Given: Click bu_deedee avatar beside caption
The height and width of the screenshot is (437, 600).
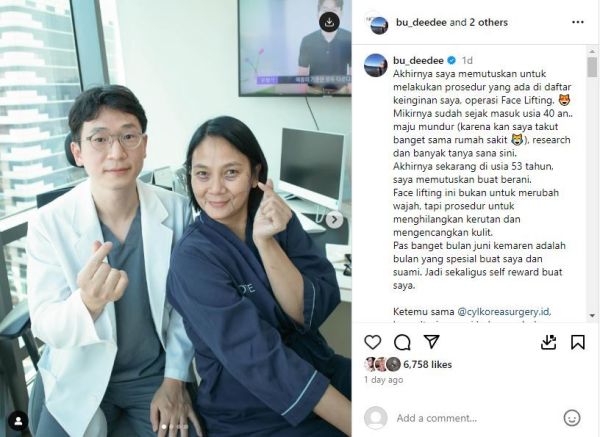Looking at the screenshot, I should (x=376, y=65).
